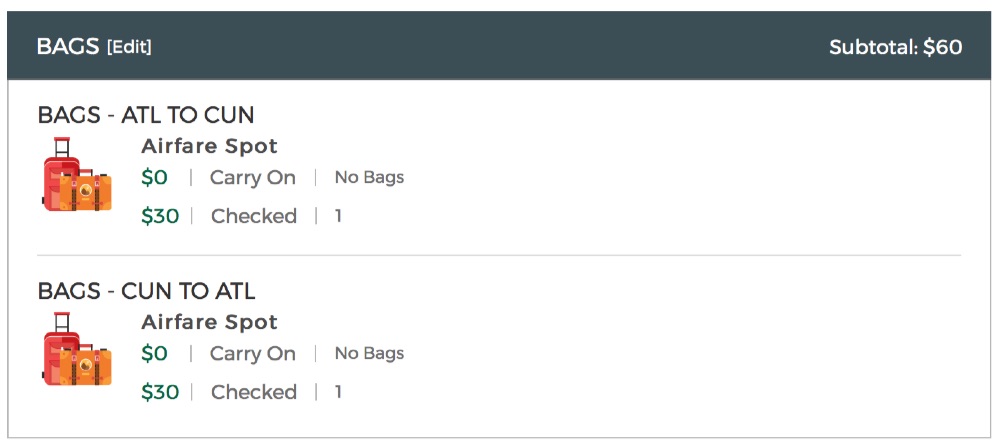Click the Carry On label for CUN to ATL
Screen dimensions: 1000x447
(x=253, y=354)
